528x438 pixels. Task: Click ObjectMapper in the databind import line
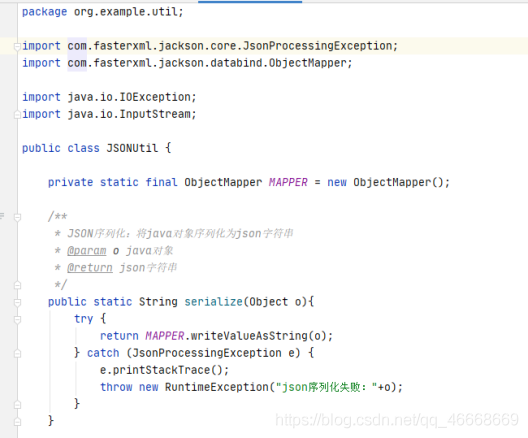(307, 63)
